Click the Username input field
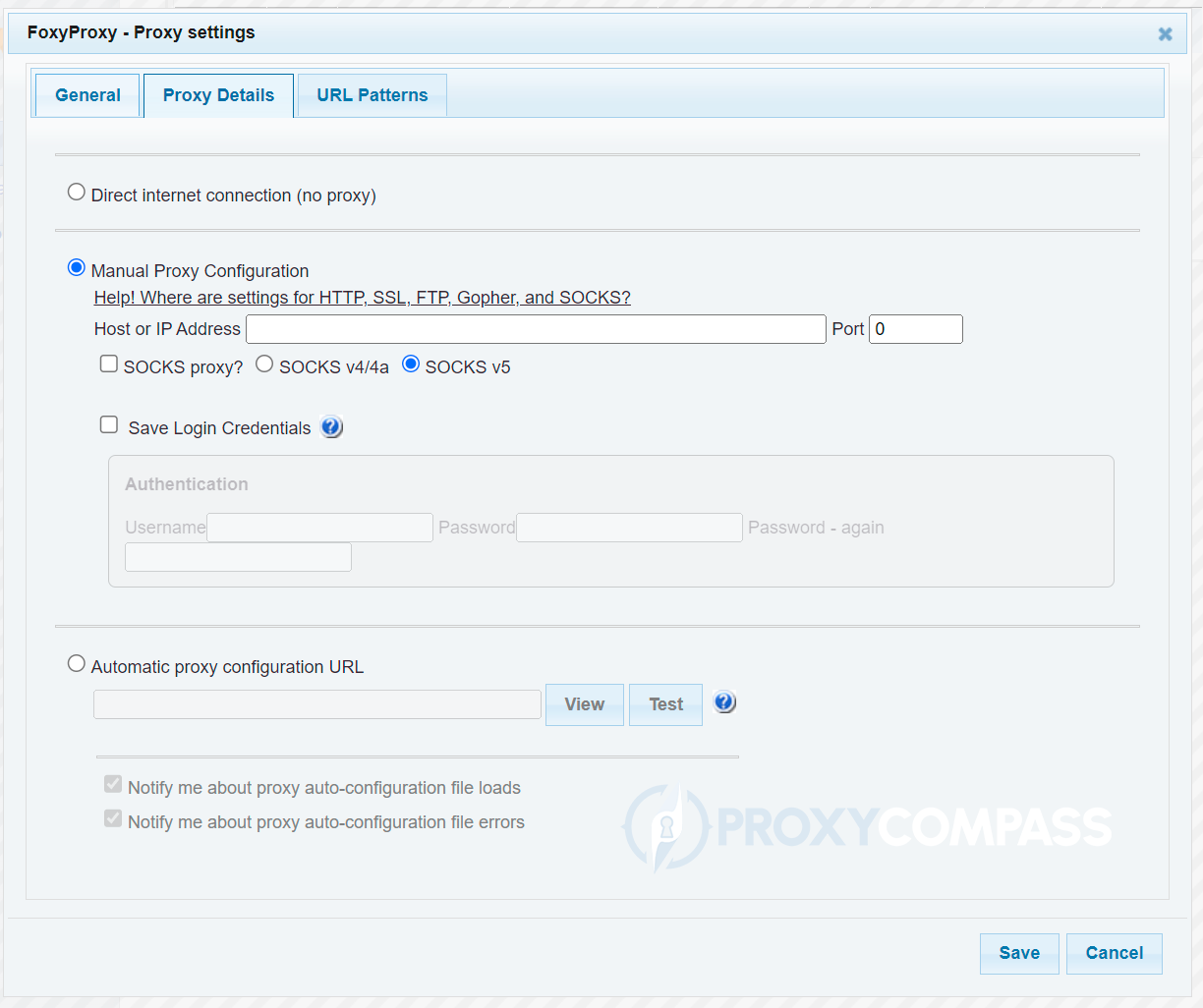Viewport: 1203px width, 1008px height. (x=319, y=528)
